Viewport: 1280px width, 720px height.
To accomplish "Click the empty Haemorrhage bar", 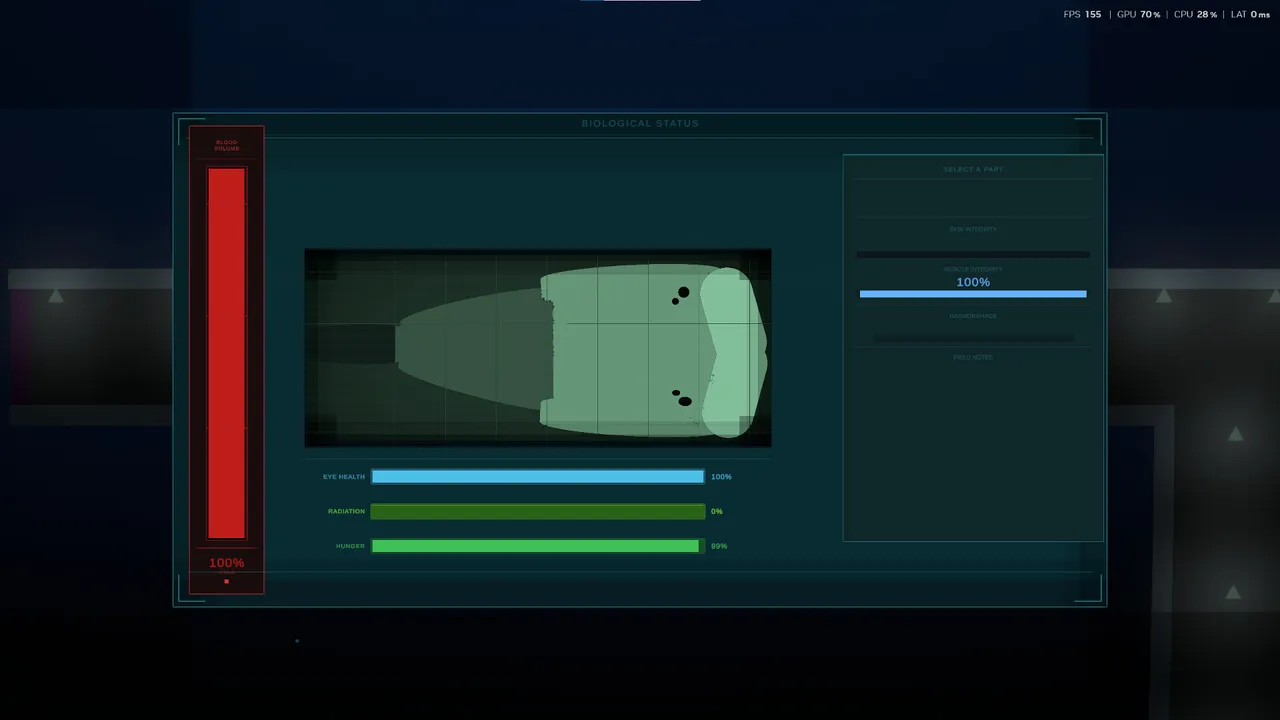I will pos(973,338).
